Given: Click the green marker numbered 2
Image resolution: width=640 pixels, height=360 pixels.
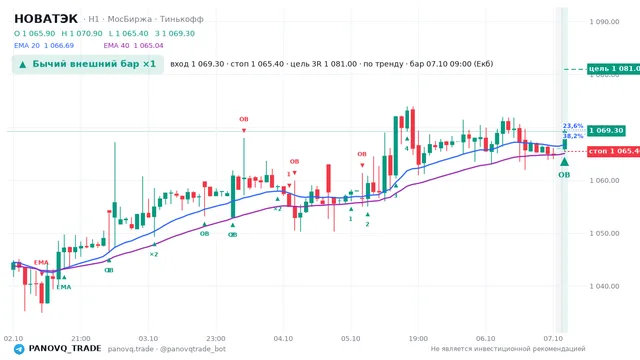Looking at the screenshot, I should pyautogui.click(x=367, y=224).
